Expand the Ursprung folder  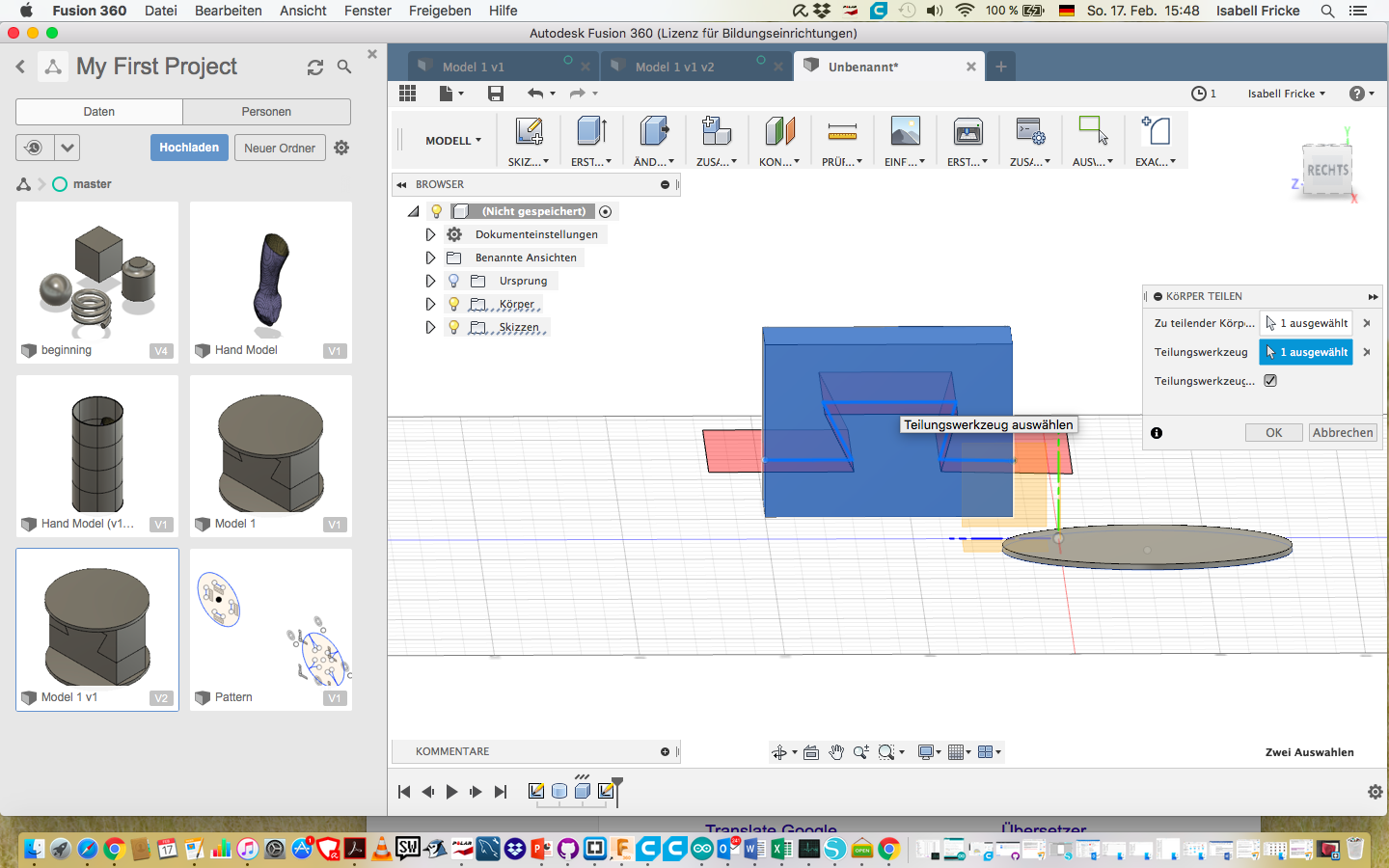pyautogui.click(x=430, y=281)
